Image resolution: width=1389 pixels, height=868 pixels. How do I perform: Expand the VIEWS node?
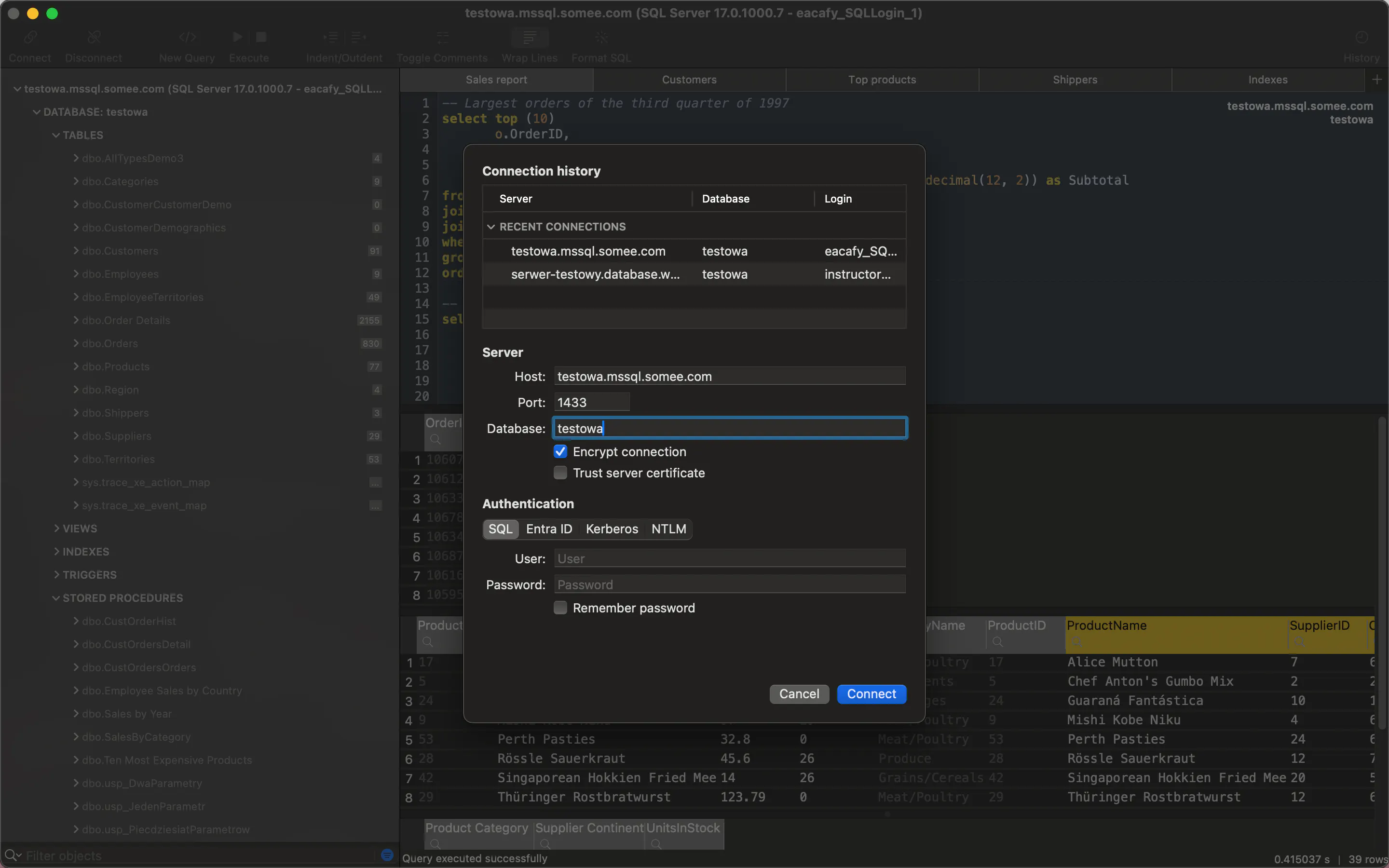click(56, 528)
